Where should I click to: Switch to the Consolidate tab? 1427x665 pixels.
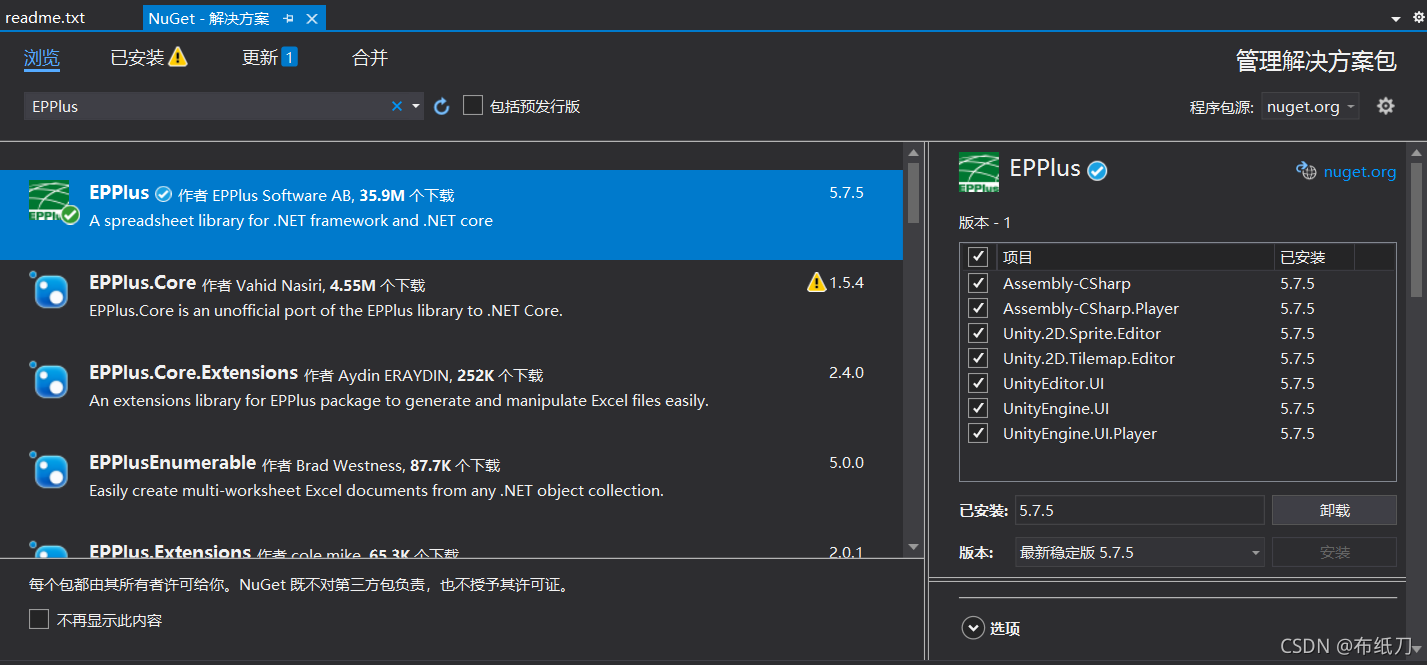point(370,58)
